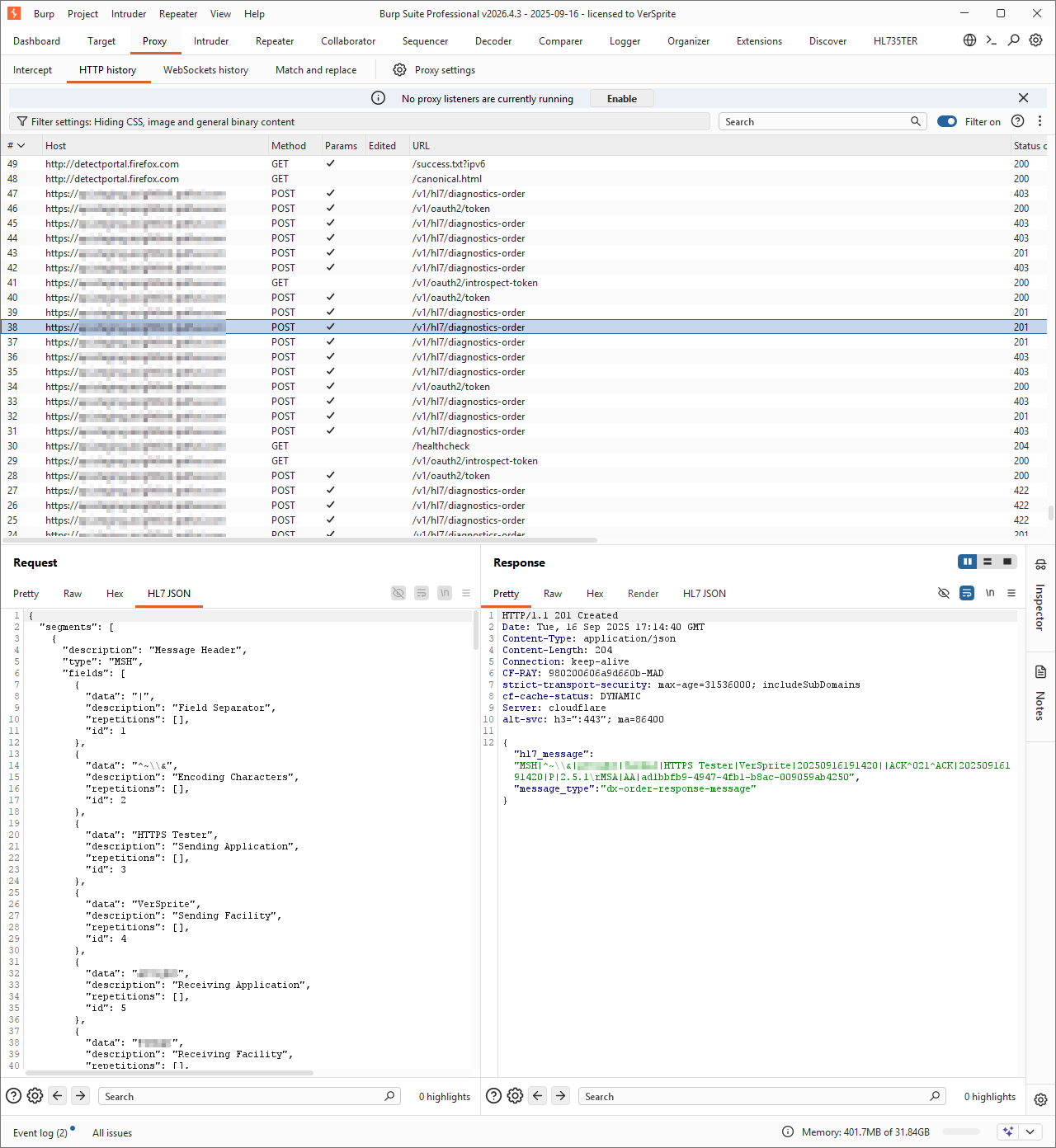This screenshot has width=1056, height=1148.
Task: Toggle word wrap icon in Request panel
Action: [422, 593]
